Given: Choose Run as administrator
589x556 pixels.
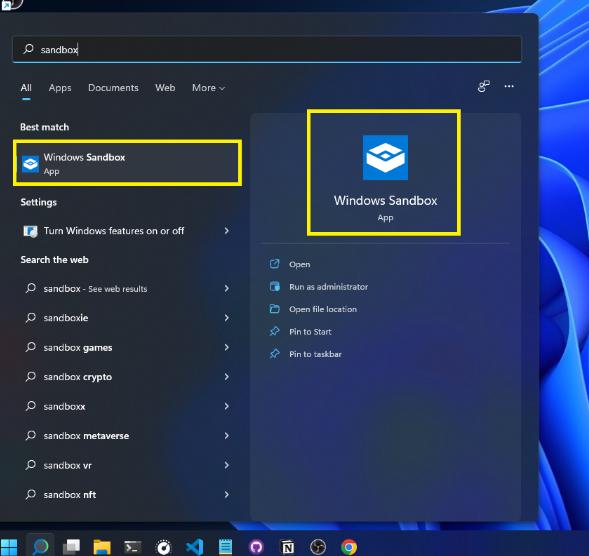Looking at the screenshot, I should click(x=328, y=287).
